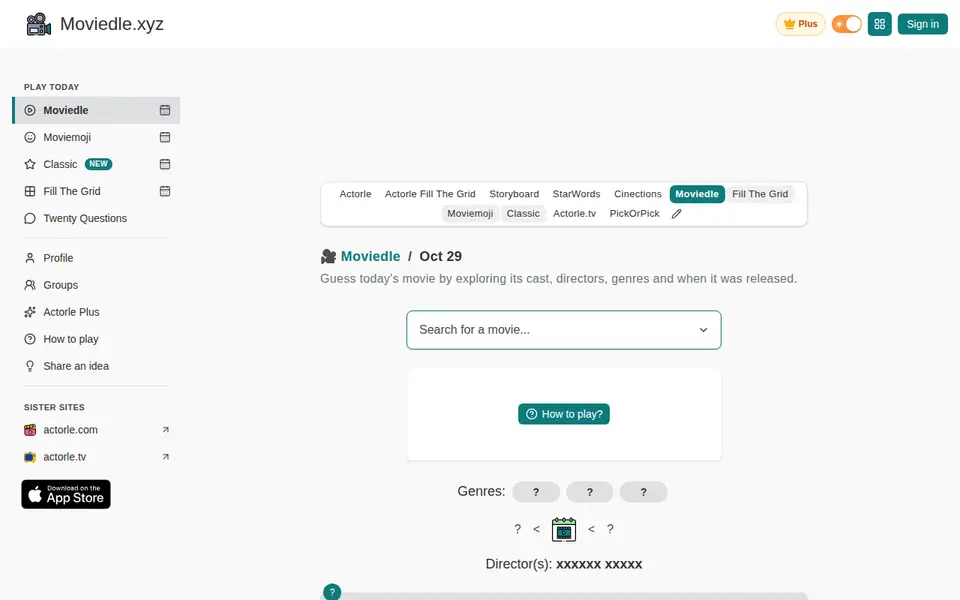Open the Plus crown upgrade button
The image size is (960, 600).
pos(800,24)
